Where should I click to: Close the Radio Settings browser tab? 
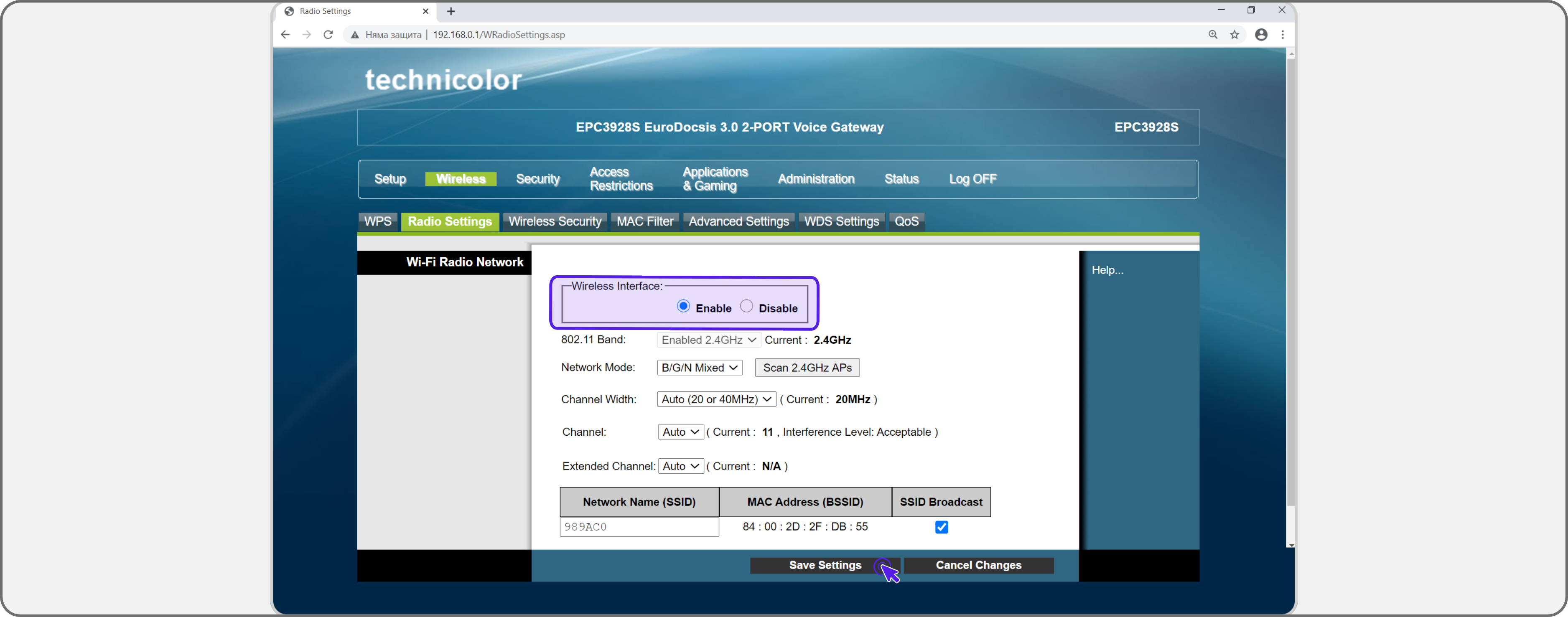point(425,11)
